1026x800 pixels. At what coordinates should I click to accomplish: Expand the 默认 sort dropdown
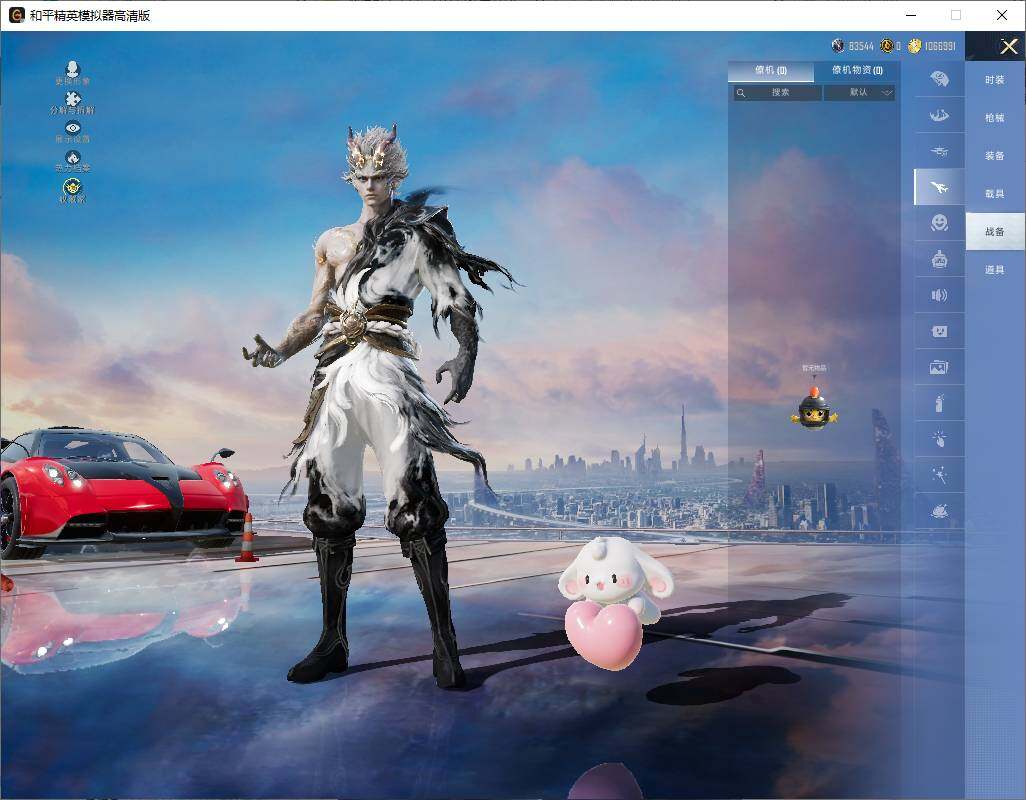tap(859, 93)
